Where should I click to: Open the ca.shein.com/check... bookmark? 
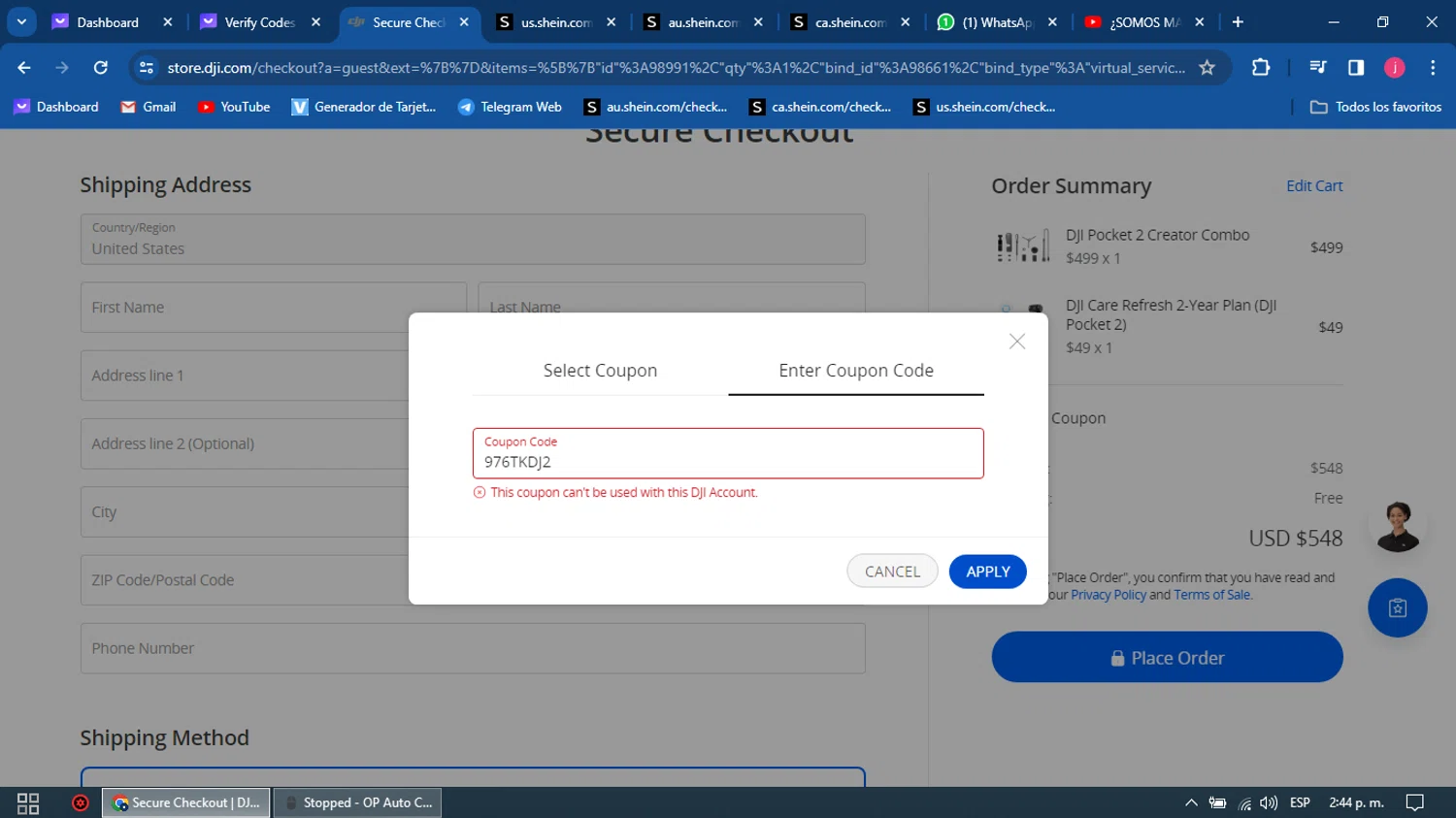[x=820, y=107]
